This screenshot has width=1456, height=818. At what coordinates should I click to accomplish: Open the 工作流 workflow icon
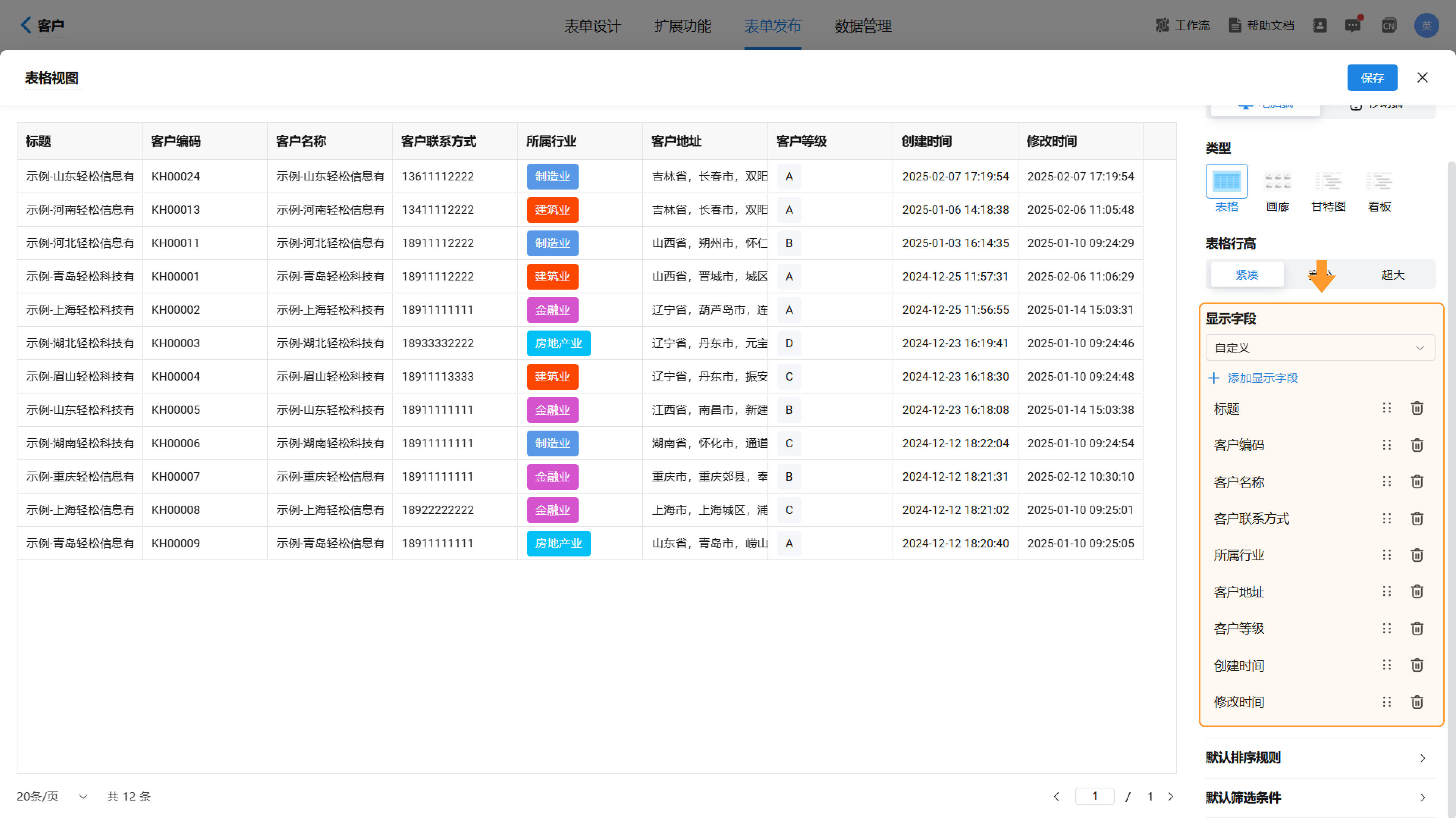pos(1162,25)
